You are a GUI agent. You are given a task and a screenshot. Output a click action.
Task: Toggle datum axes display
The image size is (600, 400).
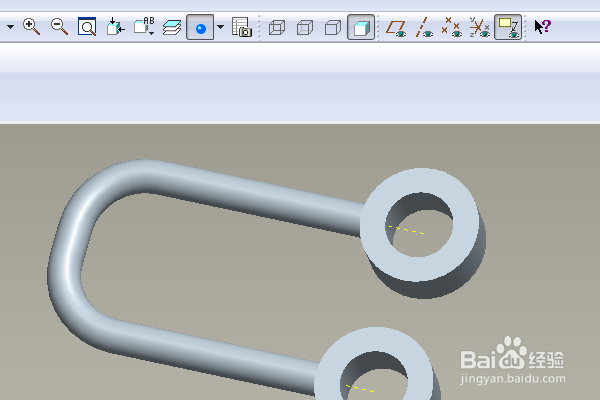424,27
